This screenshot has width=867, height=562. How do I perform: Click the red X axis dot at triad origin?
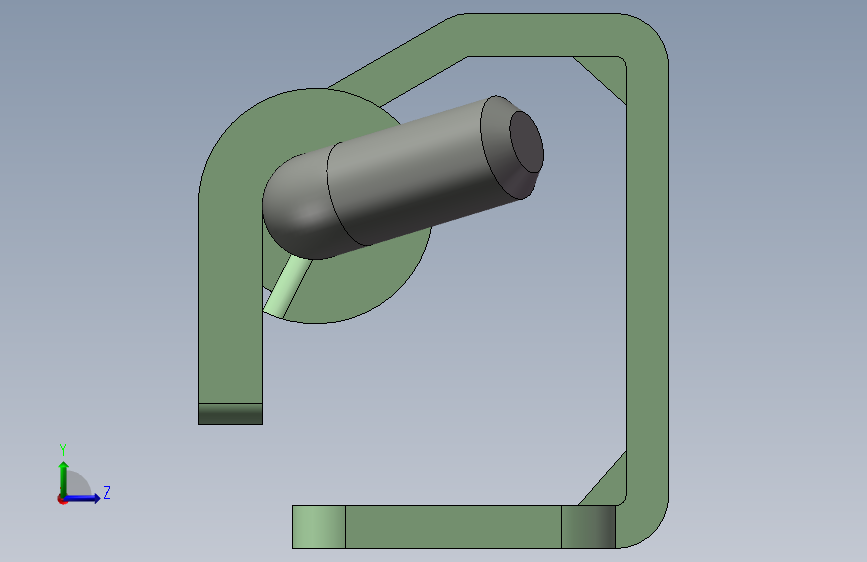pyautogui.click(x=62, y=500)
